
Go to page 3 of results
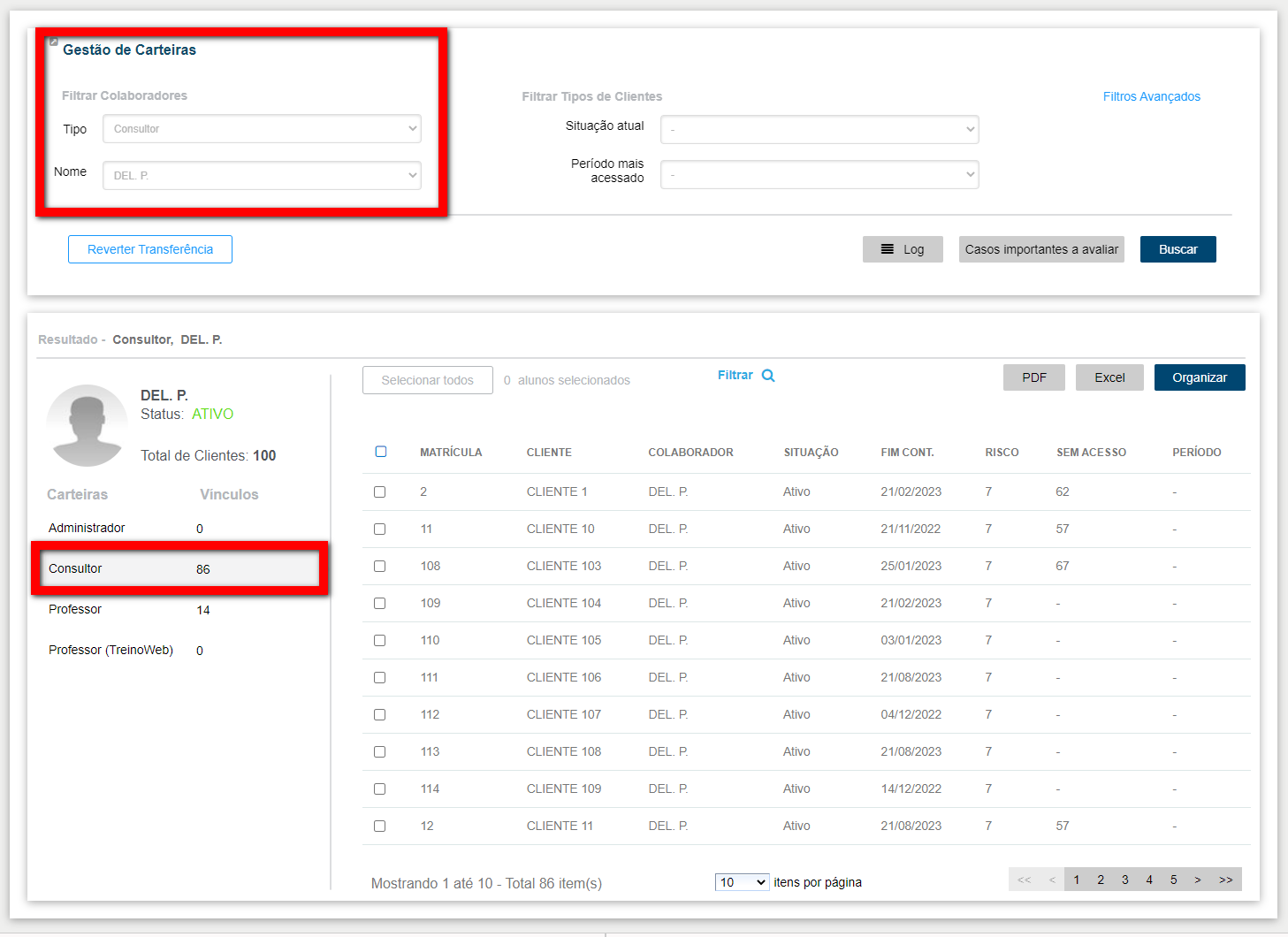(1124, 880)
